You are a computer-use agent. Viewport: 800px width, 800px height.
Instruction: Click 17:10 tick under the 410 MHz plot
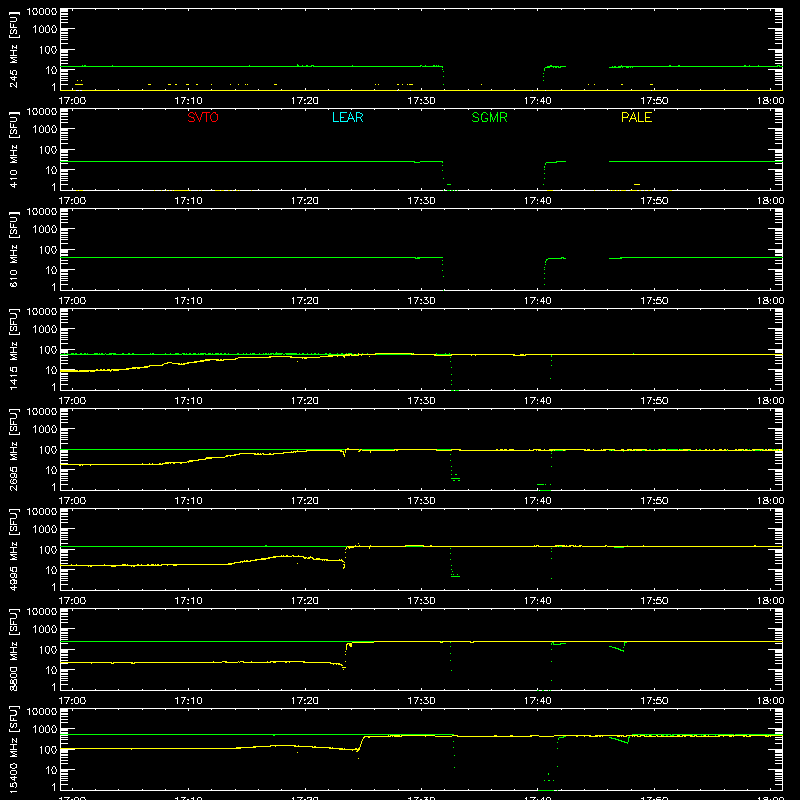click(x=188, y=201)
